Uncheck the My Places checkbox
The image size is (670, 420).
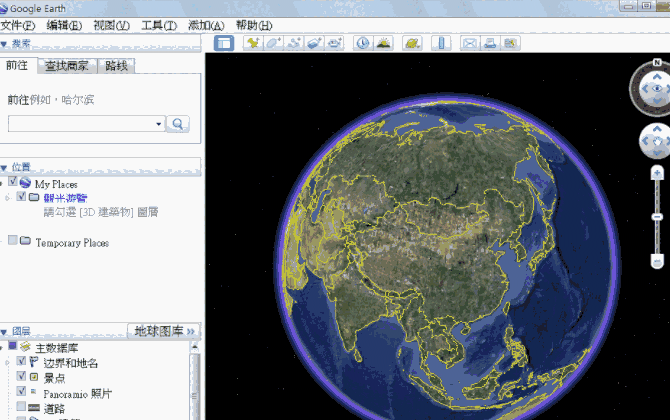click(13, 183)
